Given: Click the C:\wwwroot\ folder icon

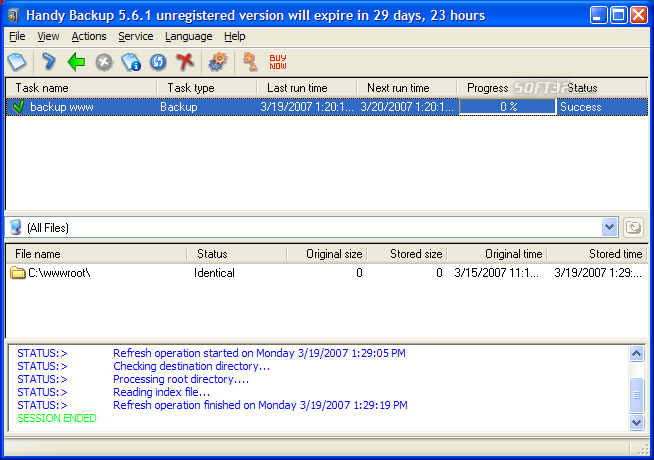Looking at the screenshot, I should click(x=18, y=273).
